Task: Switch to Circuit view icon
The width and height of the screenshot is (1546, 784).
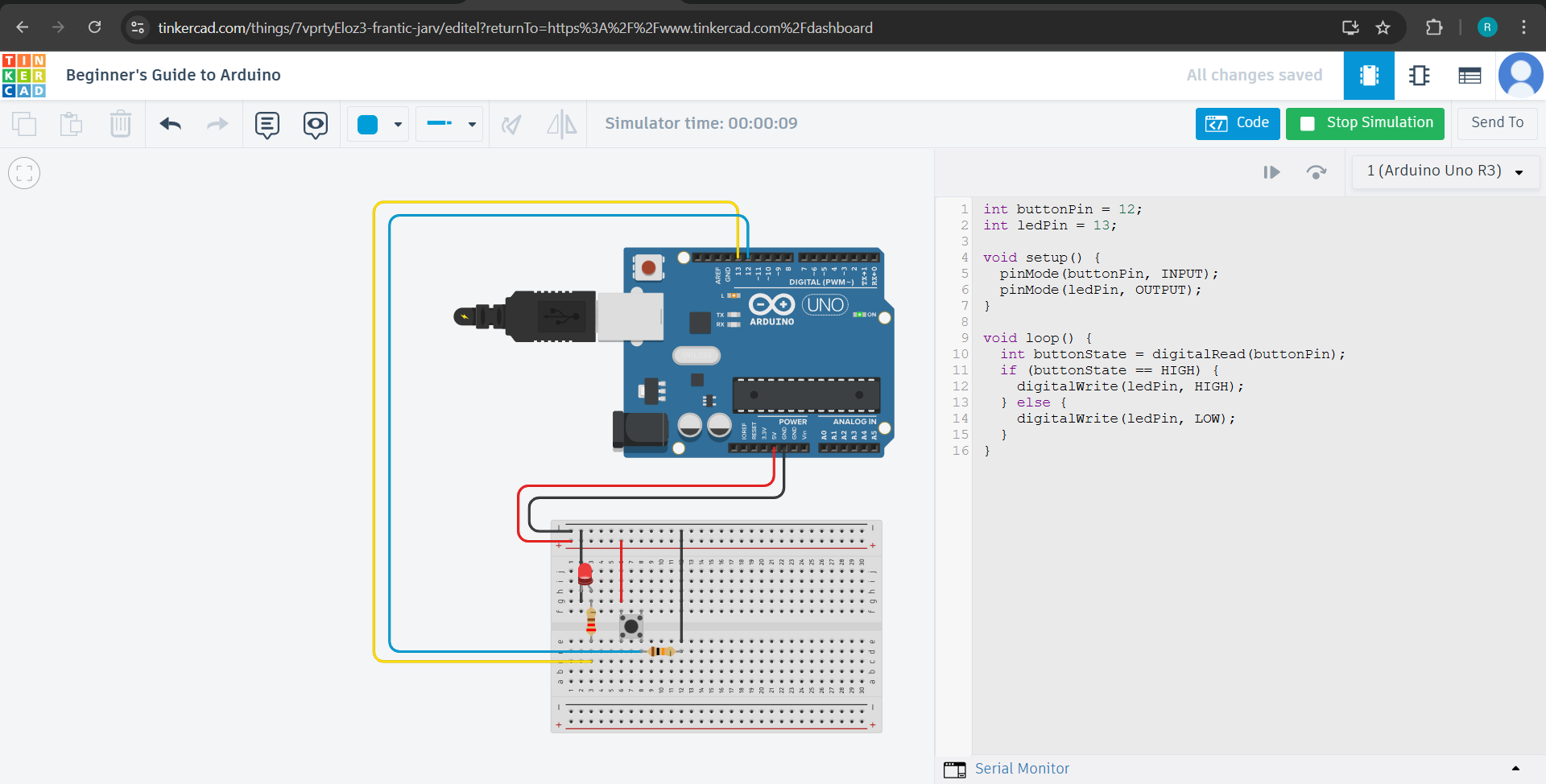Action: [1369, 76]
